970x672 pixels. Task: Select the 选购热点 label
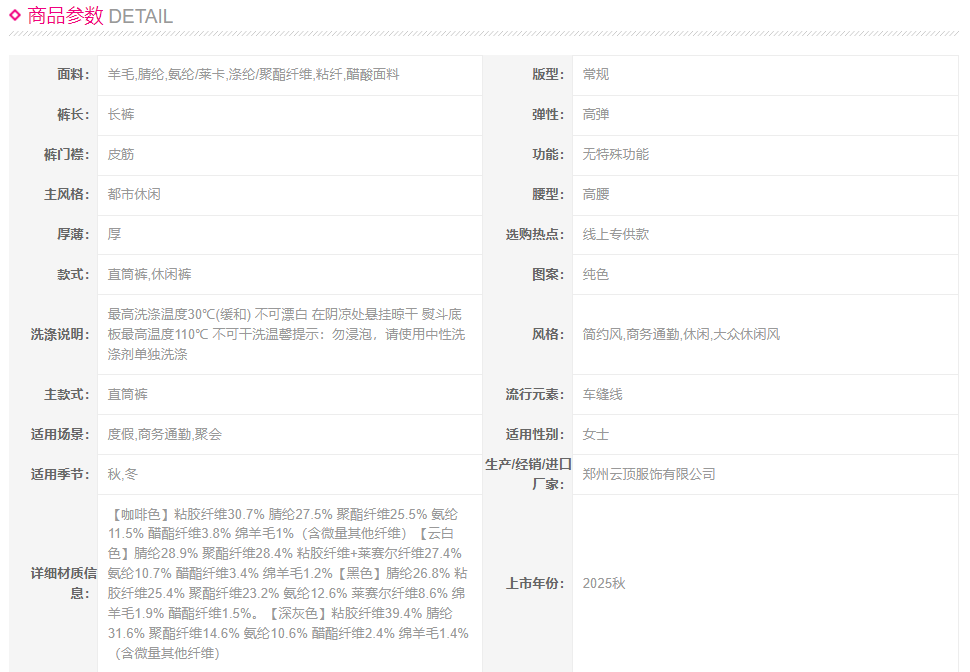coord(535,235)
